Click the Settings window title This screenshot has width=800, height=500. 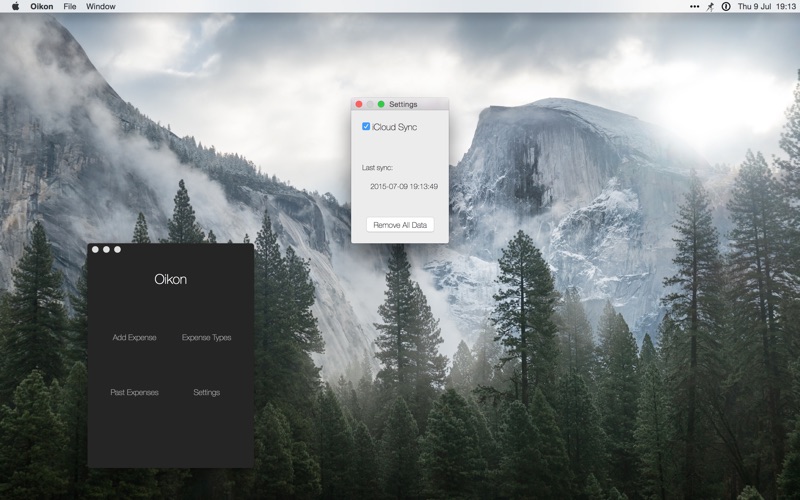(403, 104)
